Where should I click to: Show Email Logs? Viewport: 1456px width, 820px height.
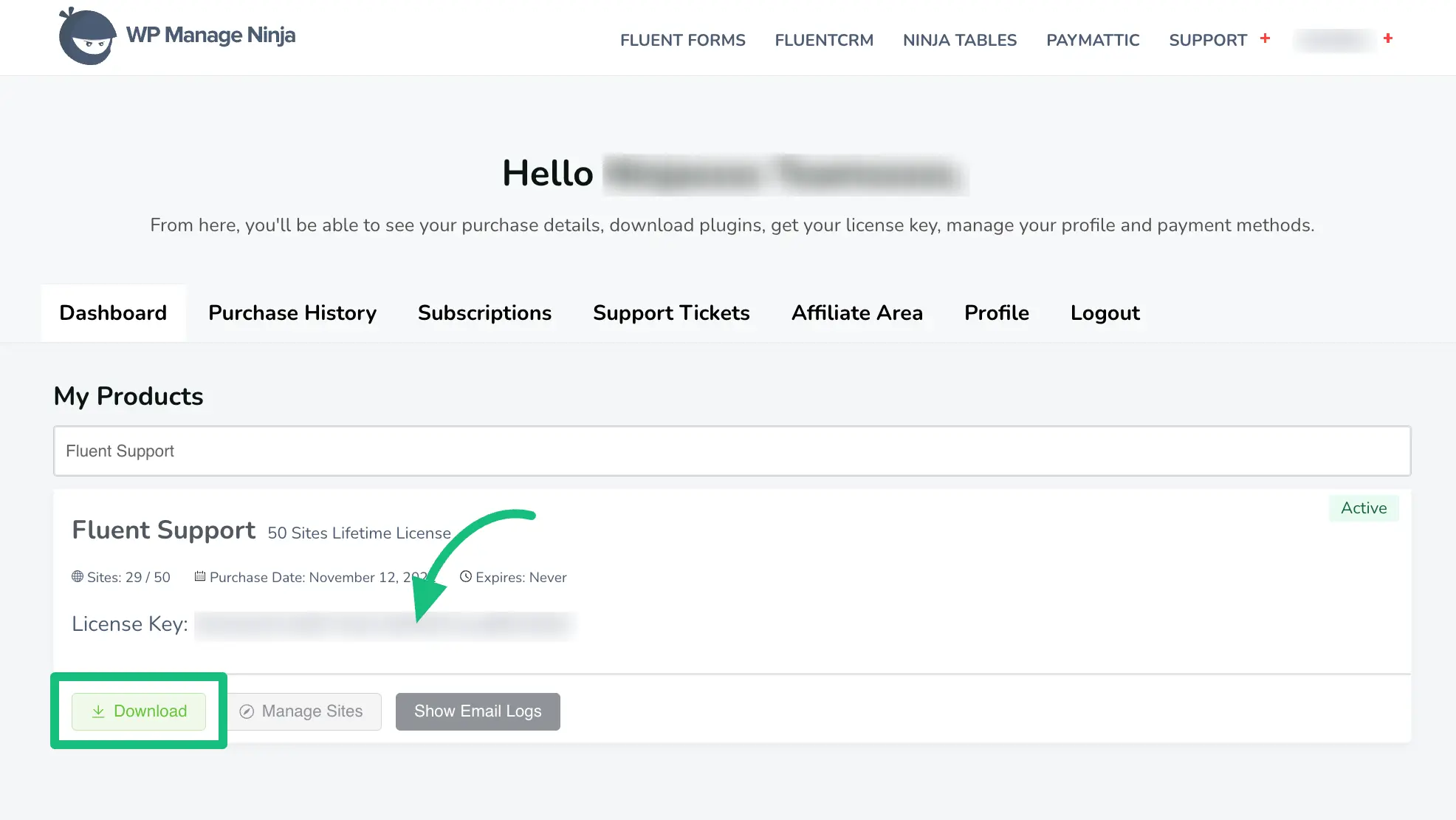[478, 711]
